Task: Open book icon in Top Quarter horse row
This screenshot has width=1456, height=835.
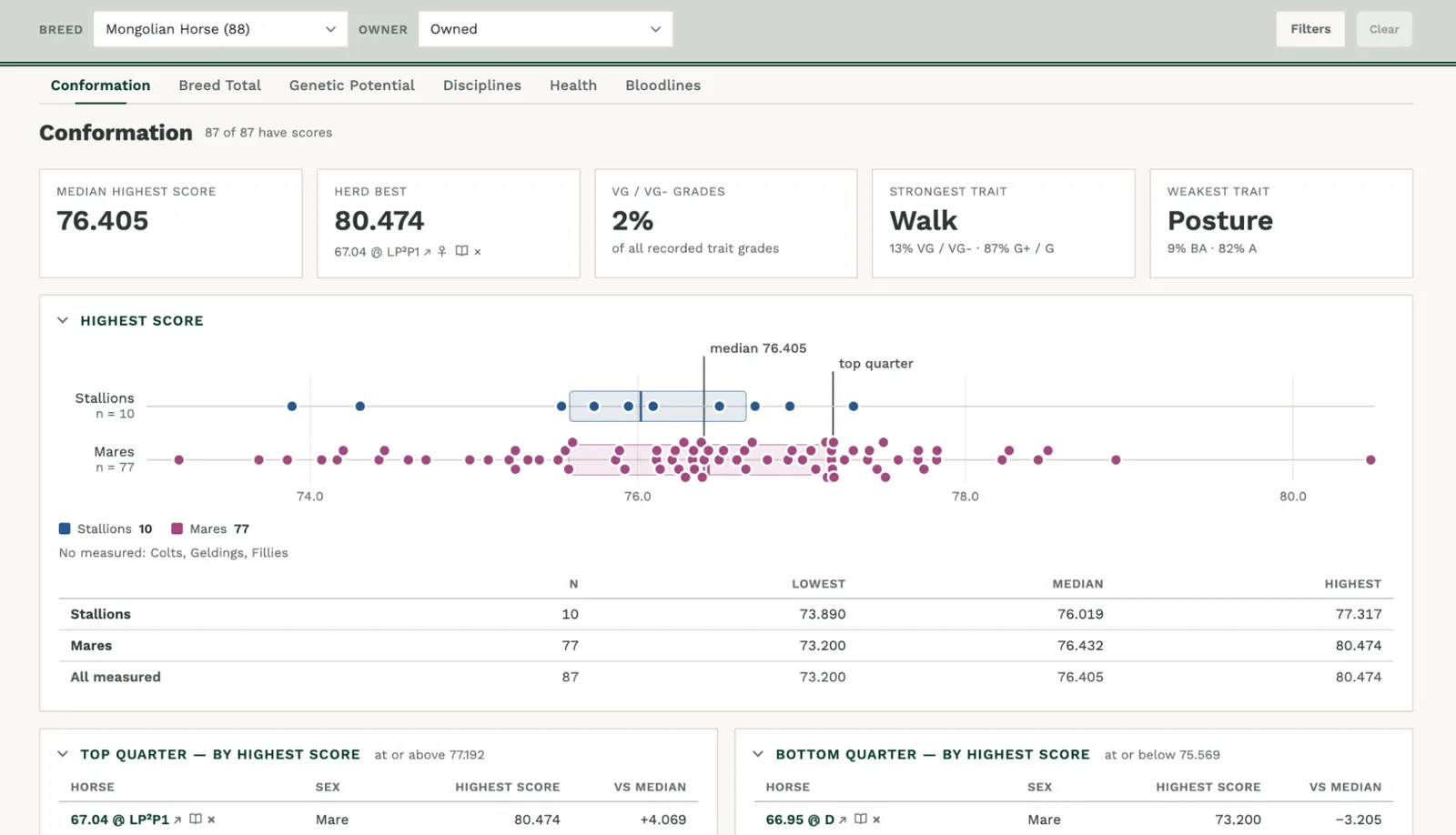Action: pos(195,819)
